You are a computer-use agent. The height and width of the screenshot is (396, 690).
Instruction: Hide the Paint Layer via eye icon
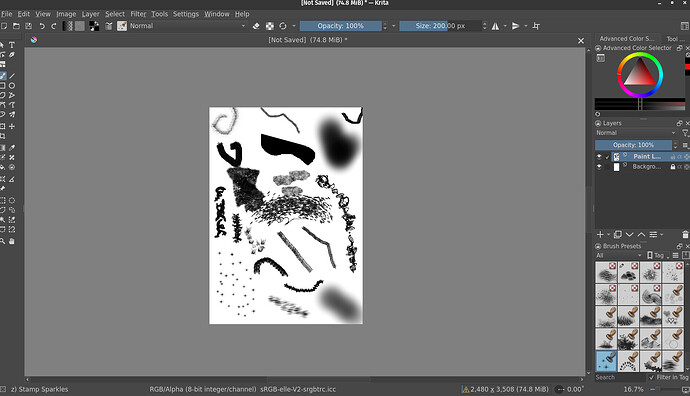click(599, 157)
